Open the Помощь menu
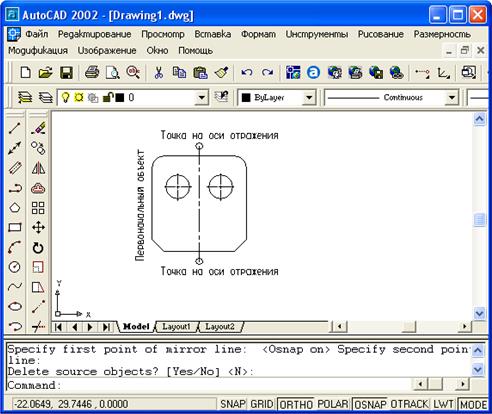 (195, 51)
